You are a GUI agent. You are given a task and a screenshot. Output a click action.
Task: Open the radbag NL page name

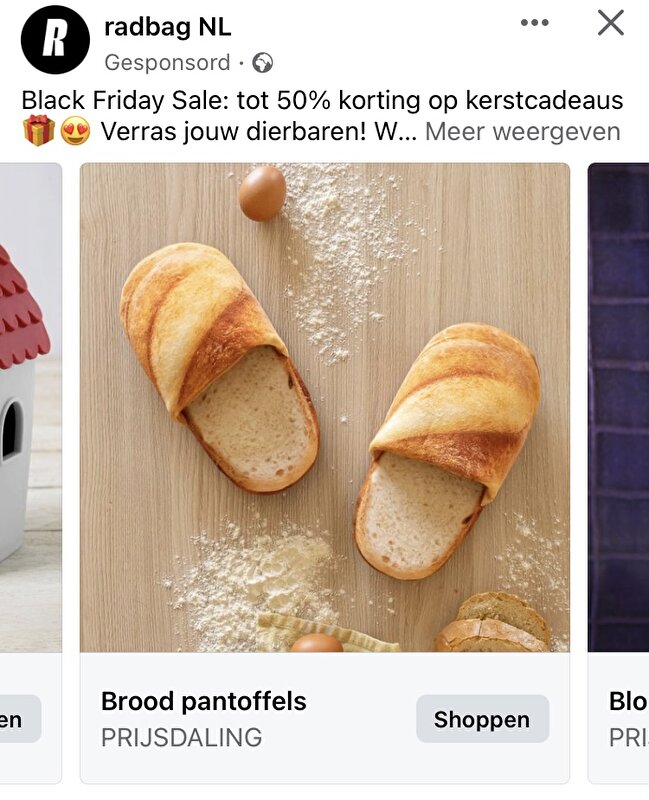[x=167, y=27]
